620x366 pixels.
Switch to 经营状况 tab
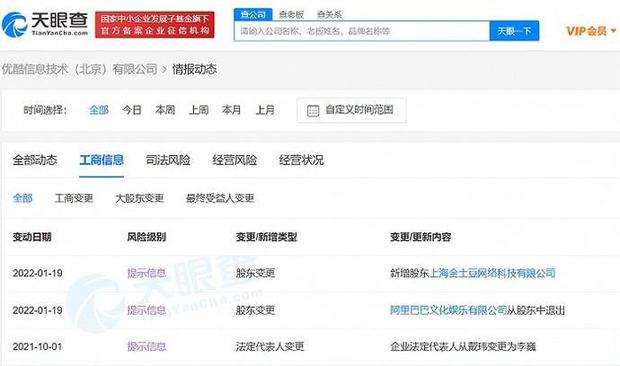[x=301, y=160]
